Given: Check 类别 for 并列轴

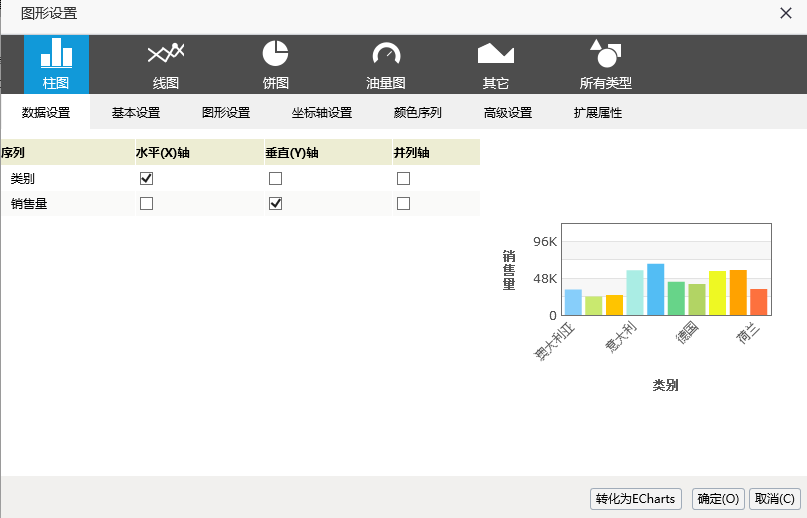Looking at the screenshot, I should pyautogui.click(x=404, y=179).
